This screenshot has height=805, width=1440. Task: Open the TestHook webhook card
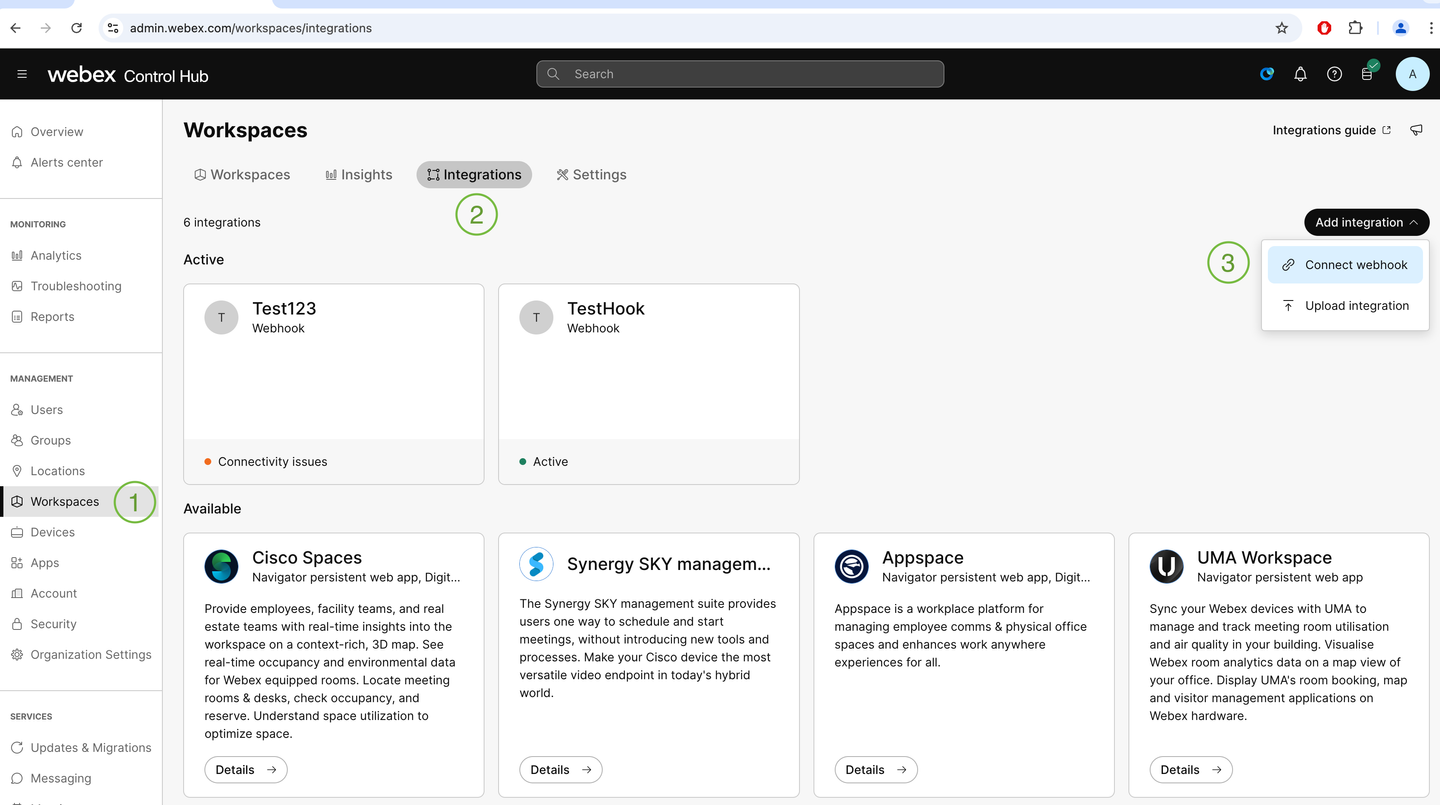pos(649,384)
